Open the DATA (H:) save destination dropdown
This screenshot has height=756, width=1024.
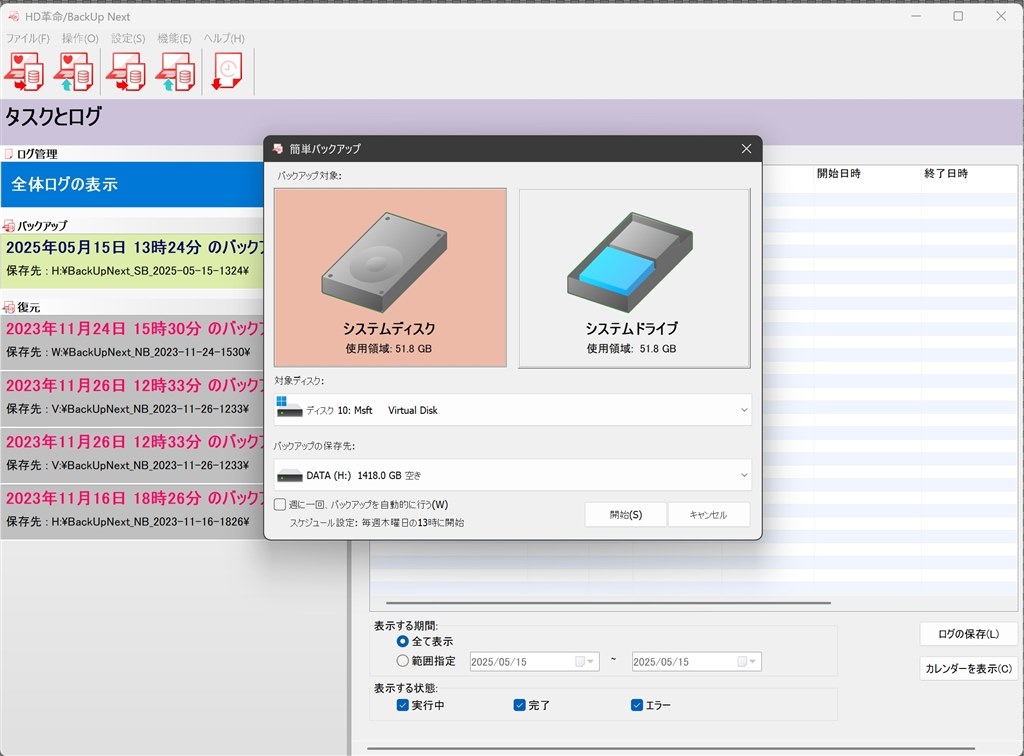512,475
